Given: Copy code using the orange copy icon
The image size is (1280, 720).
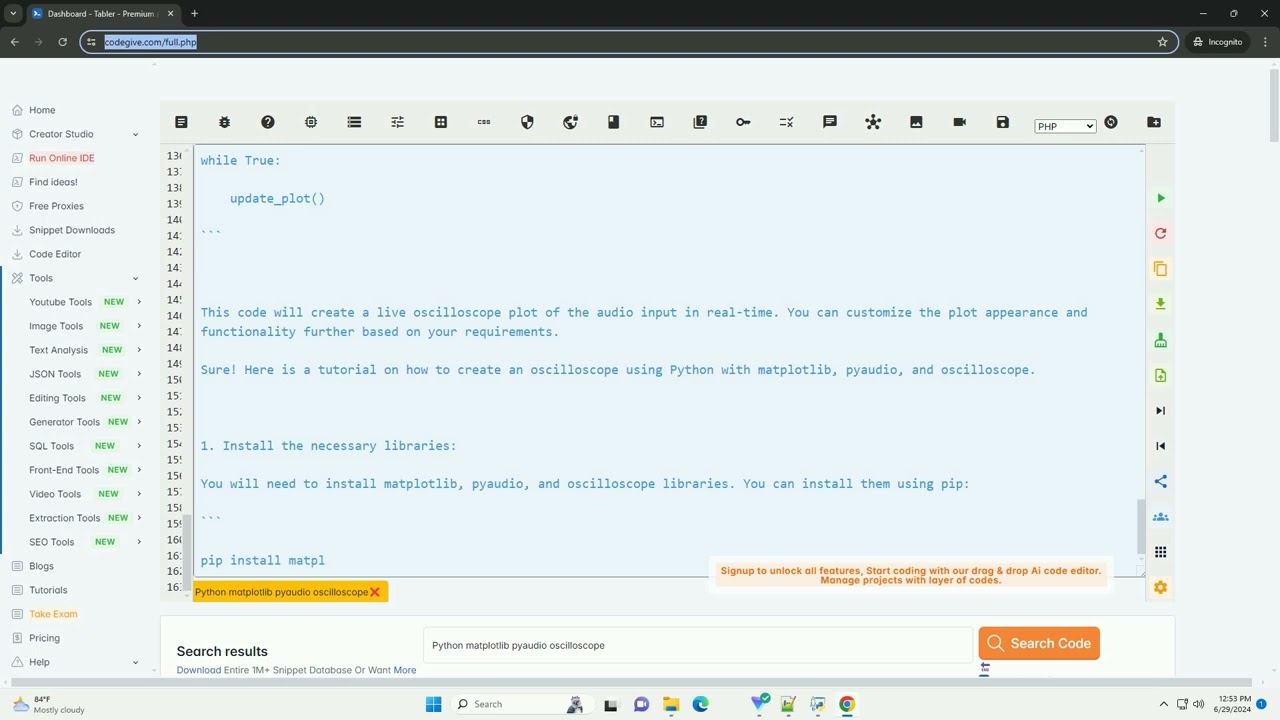Looking at the screenshot, I should (x=1161, y=269).
